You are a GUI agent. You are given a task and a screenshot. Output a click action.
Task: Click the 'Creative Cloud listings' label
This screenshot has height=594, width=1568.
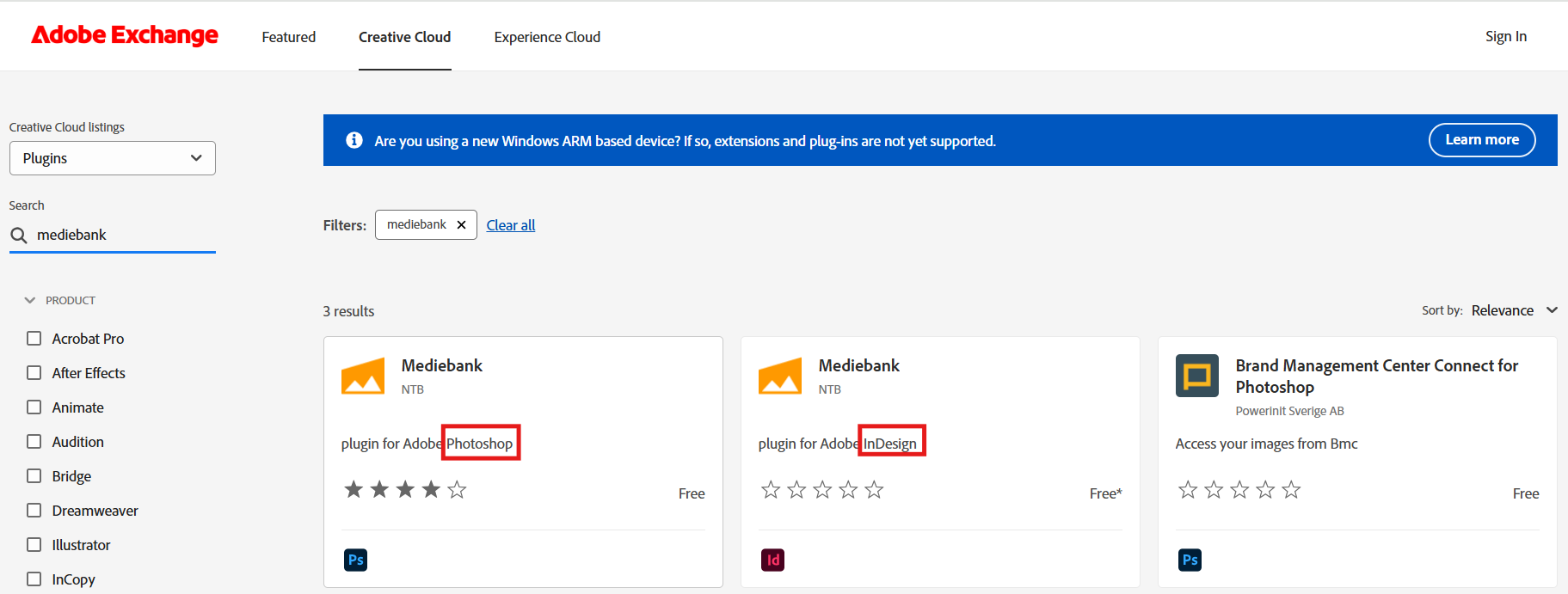click(x=67, y=127)
